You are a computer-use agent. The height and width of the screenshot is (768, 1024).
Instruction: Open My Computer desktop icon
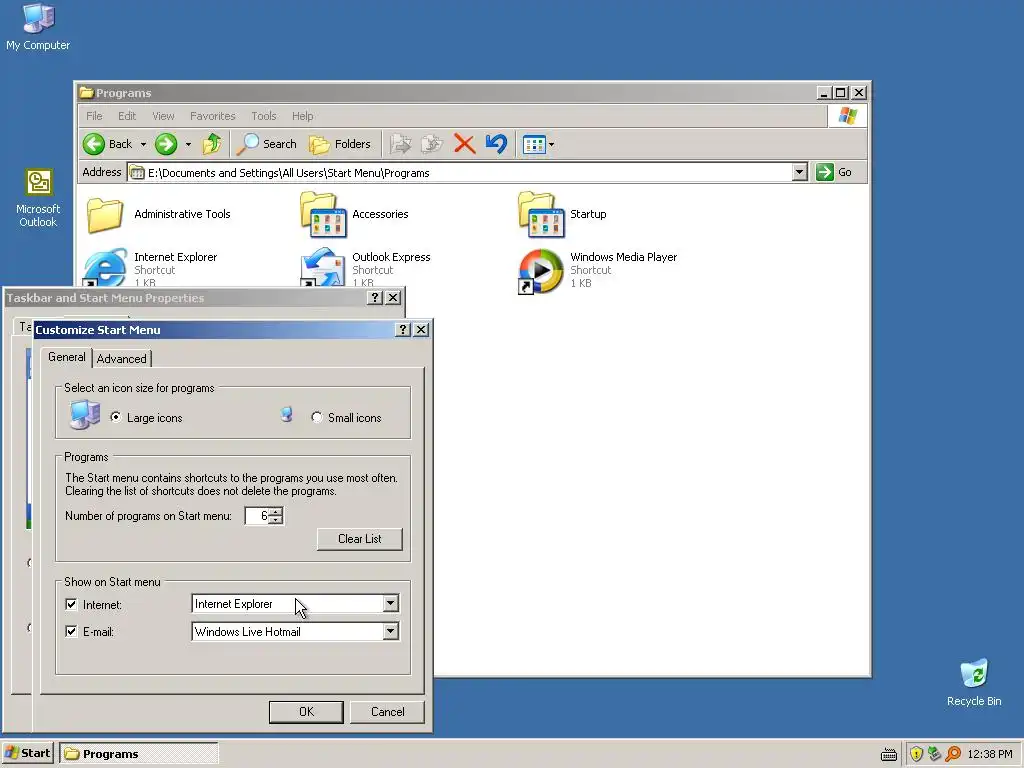pyautogui.click(x=38, y=26)
